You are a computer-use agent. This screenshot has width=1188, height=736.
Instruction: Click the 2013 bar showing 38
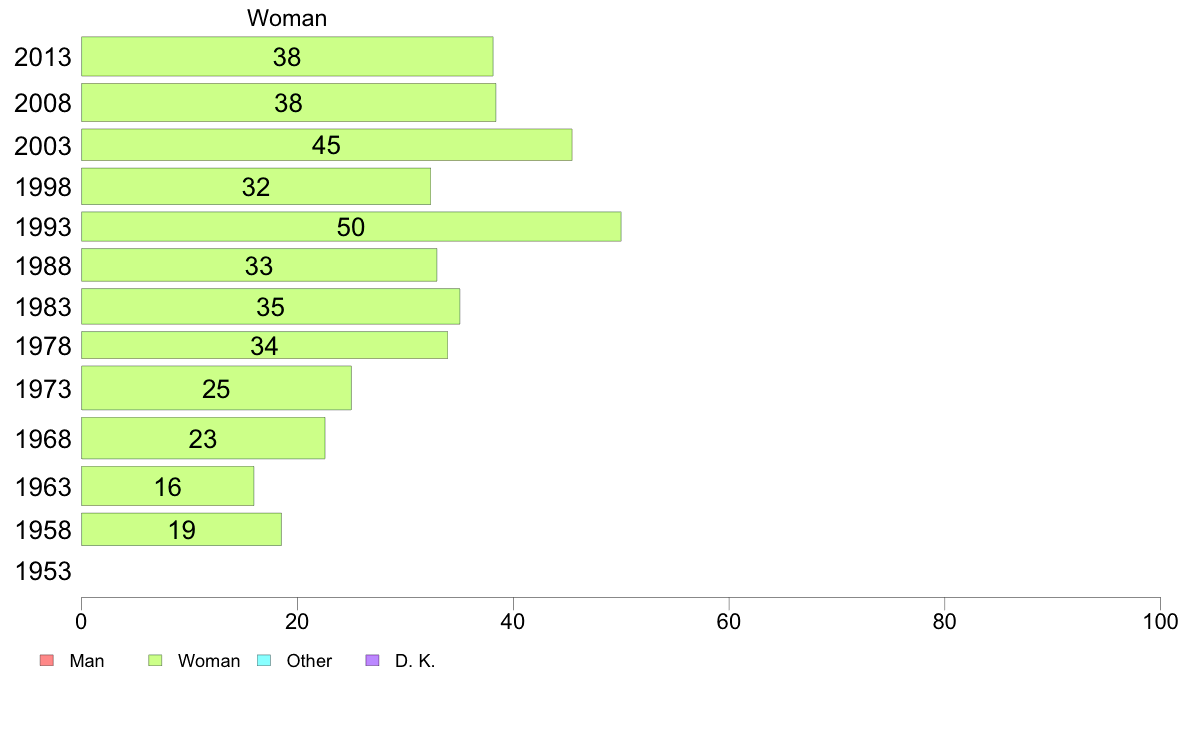(287, 56)
